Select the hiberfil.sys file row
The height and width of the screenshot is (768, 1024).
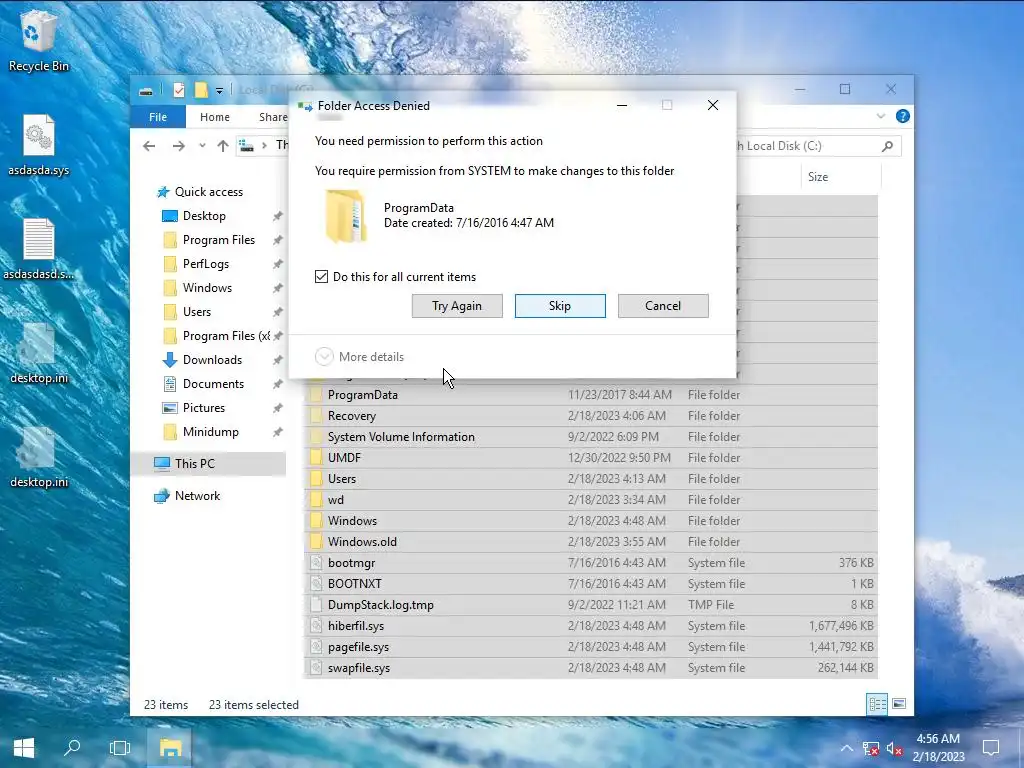click(x=591, y=626)
